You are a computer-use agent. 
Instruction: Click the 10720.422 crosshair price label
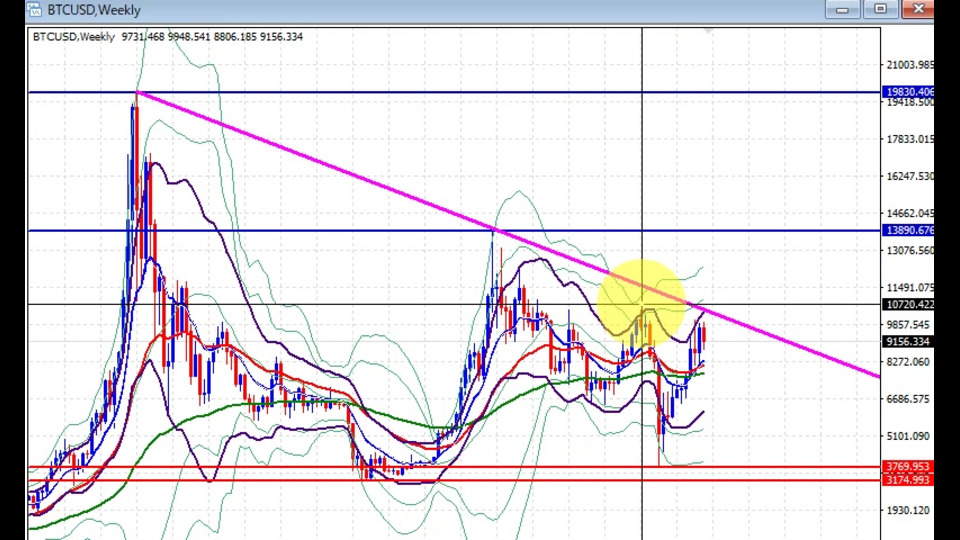click(x=908, y=304)
